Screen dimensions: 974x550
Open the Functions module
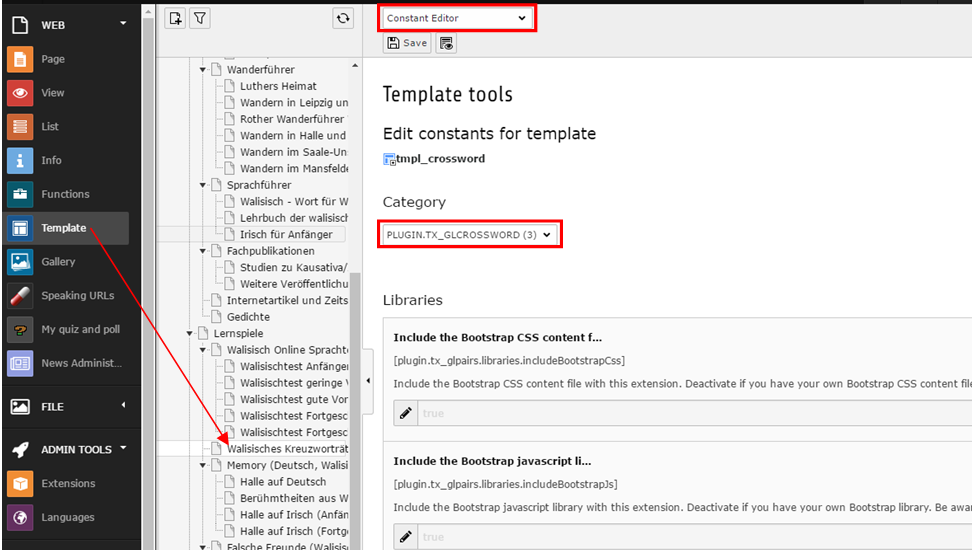point(66,194)
